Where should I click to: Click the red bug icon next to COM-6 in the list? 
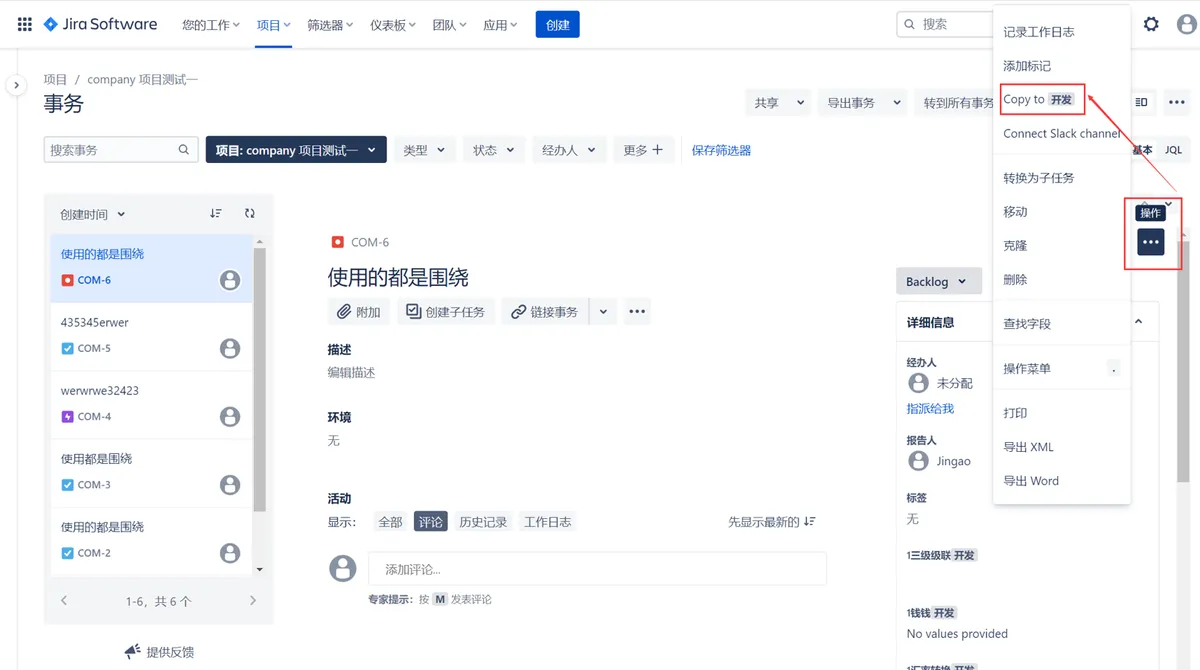tap(67, 281)
